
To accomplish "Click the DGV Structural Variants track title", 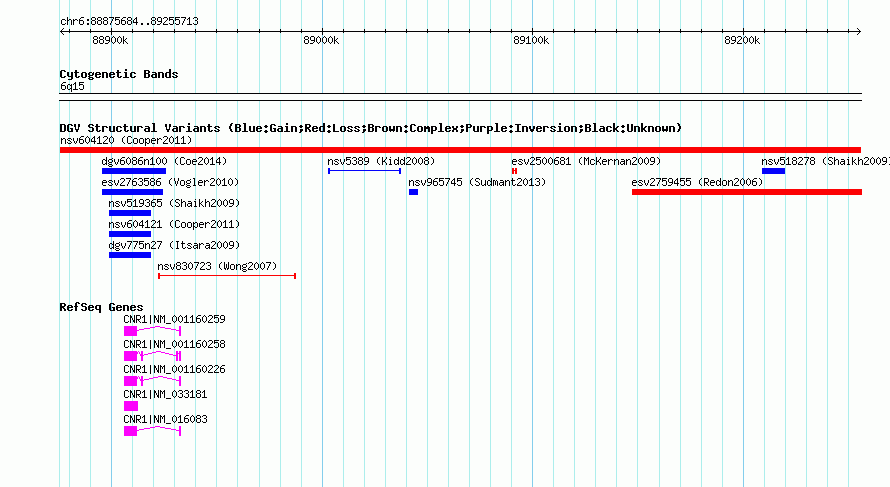I will coord(371,128).
